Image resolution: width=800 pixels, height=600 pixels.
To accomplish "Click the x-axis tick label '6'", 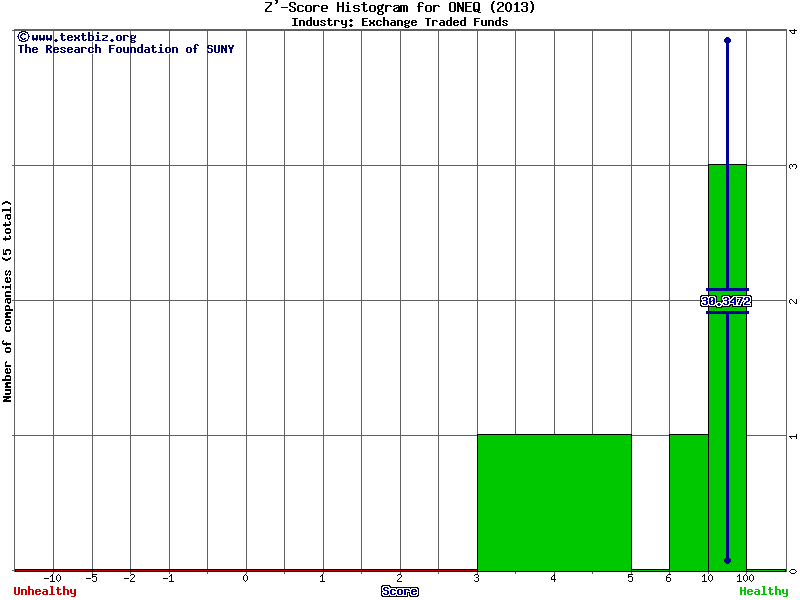I will [x=668, y=578].
